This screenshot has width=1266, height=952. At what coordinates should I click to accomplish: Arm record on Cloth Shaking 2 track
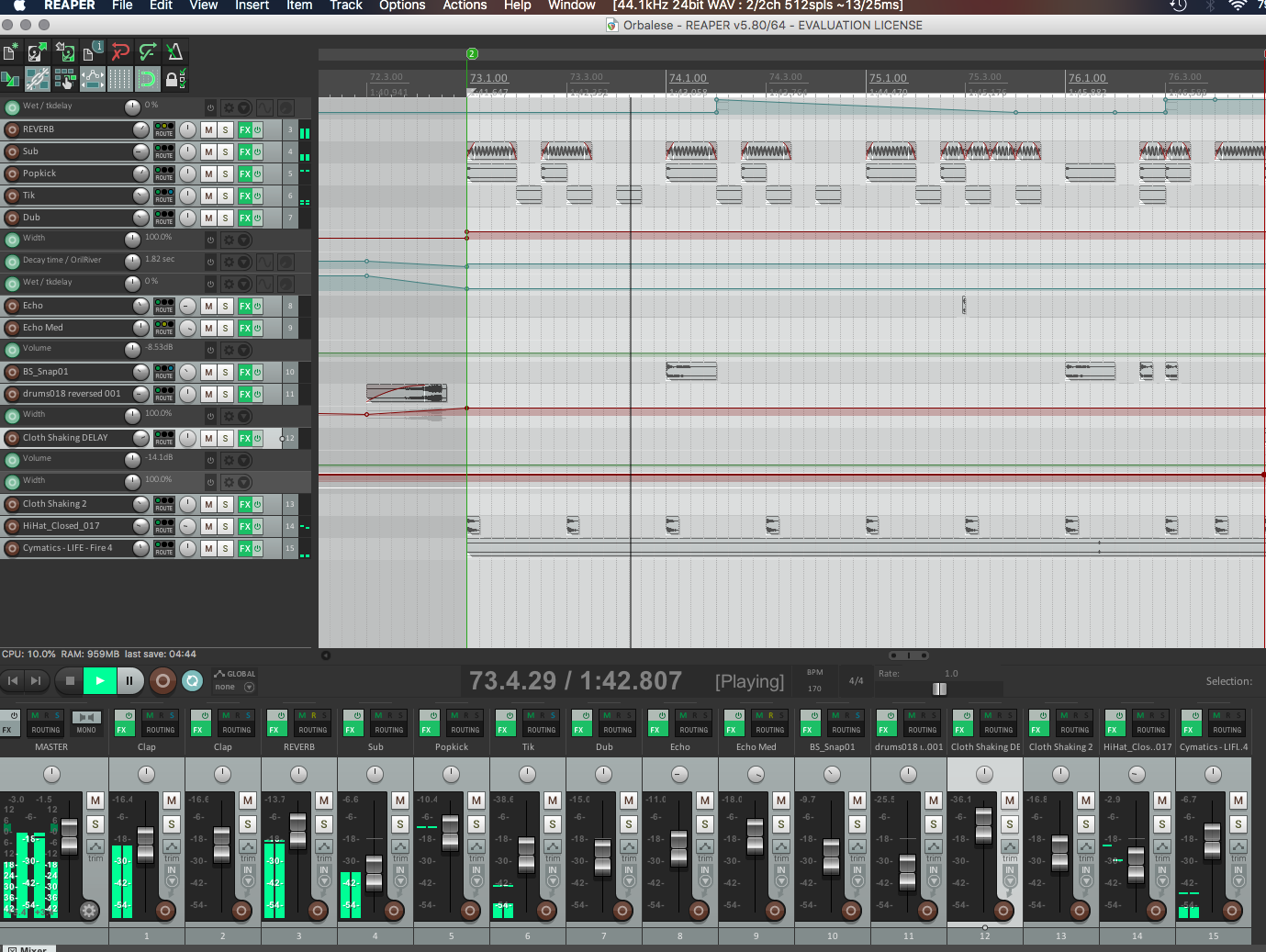pyautogui.click(x=12, y=504)
